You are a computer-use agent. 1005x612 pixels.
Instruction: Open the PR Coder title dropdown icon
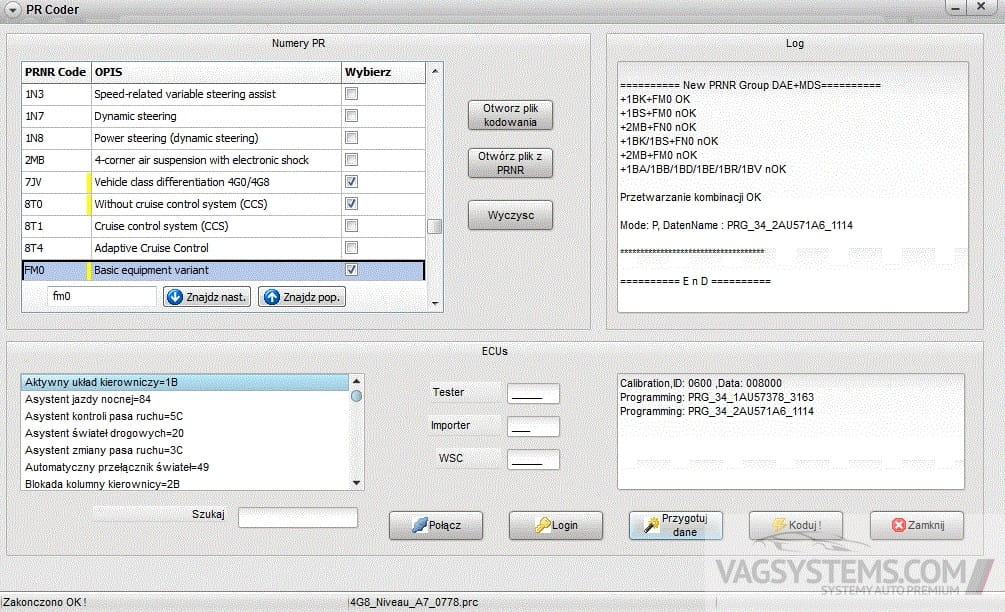(13, 10)
